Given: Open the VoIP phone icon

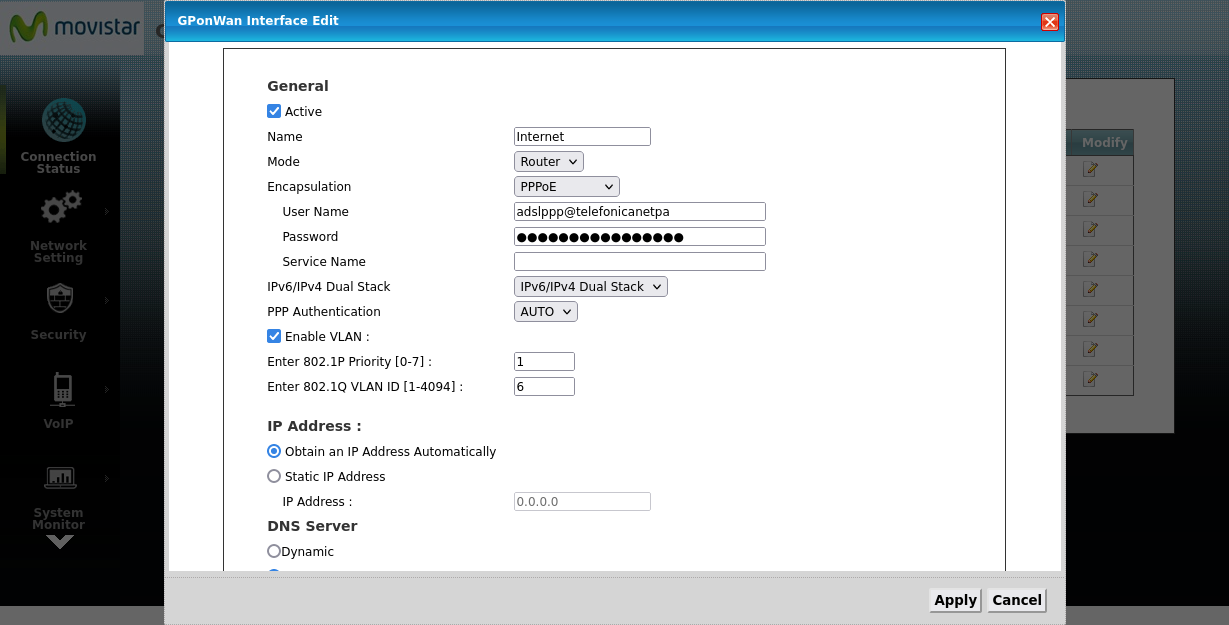Looking at the screenshot, I should 61,388.
